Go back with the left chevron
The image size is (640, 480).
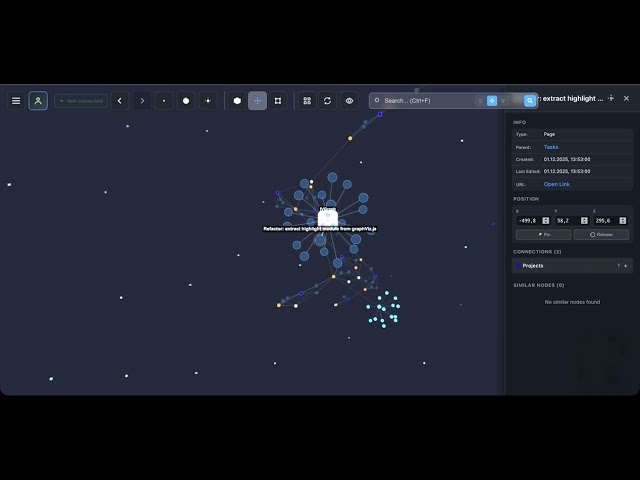[x=120, y=101]
